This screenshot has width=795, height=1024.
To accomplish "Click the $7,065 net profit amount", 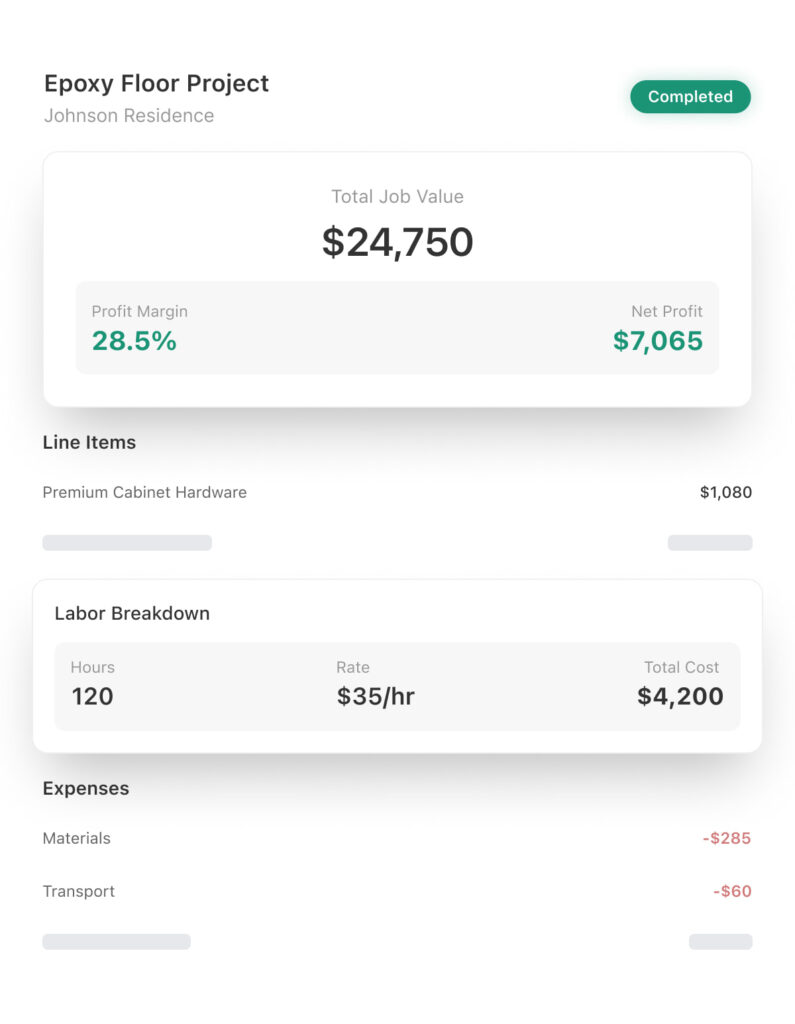I will [657, 341].
